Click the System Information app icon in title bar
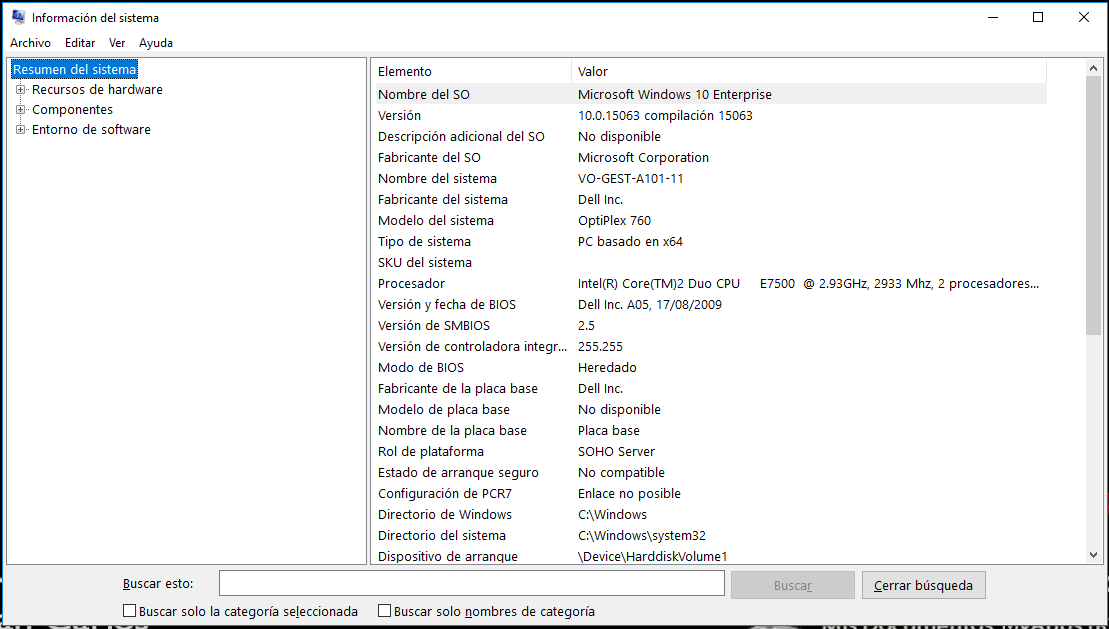The width and height of the screenshot is (1109, 629). pyautogui.click(x=18, y=17)
